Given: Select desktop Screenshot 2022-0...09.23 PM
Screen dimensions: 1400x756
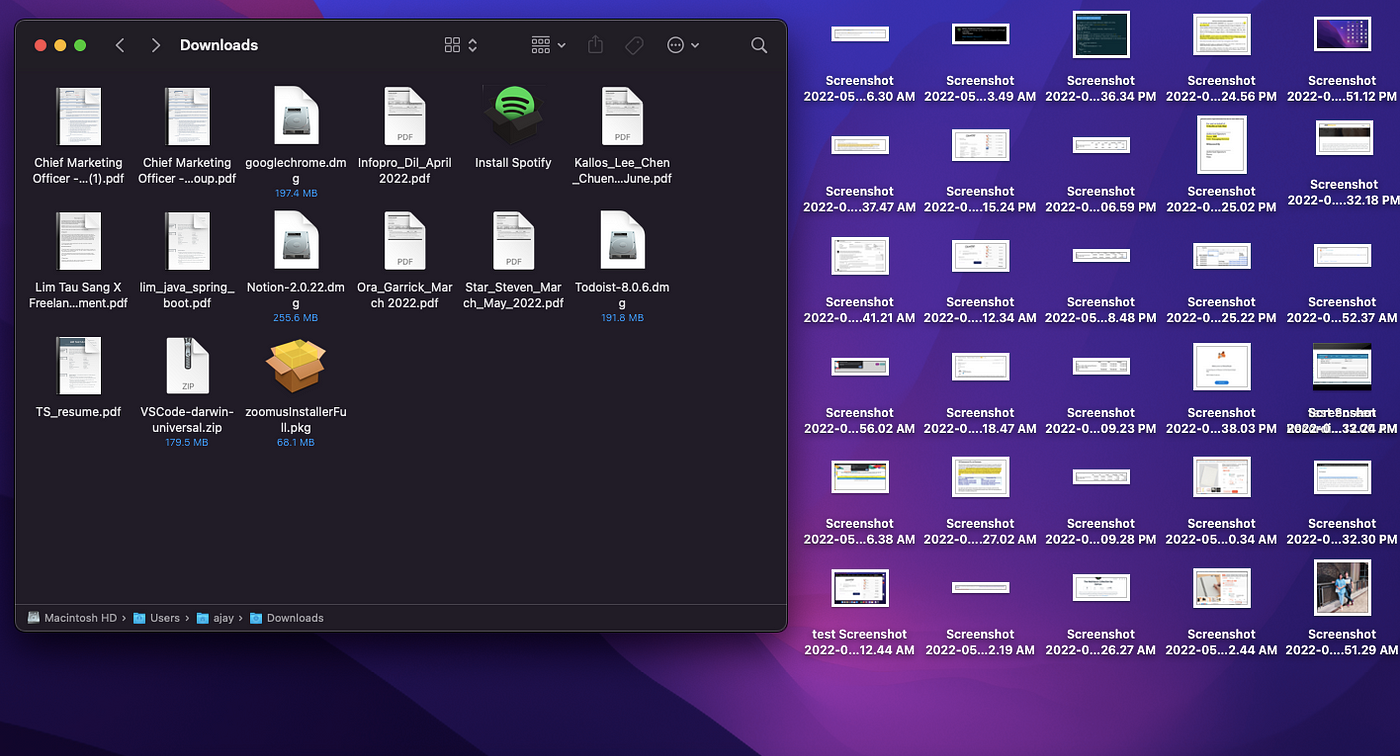Looking at the screenshot, I should click(x=1101, y=367).
